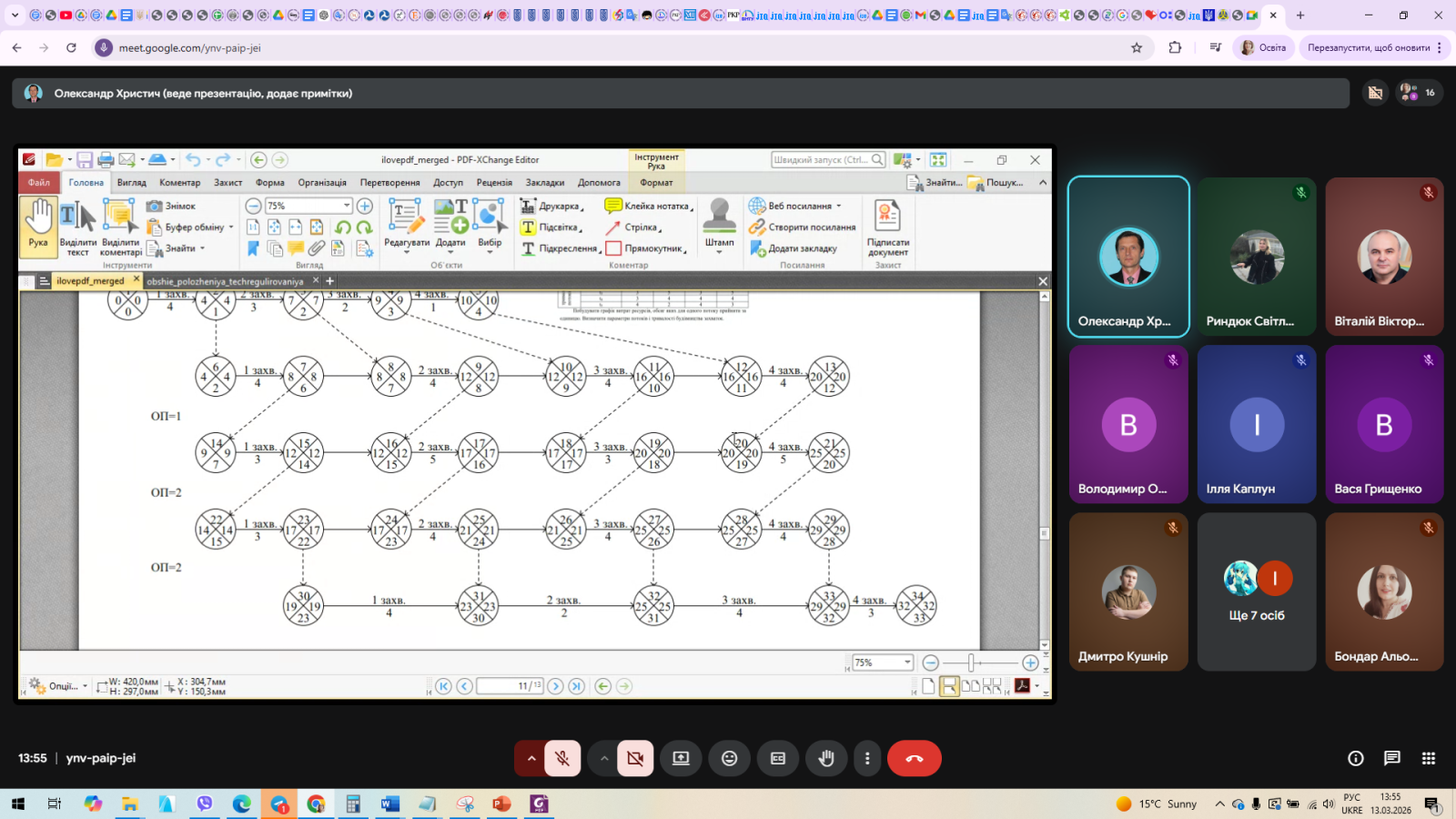Expand video settings arrow beside camera

pos(603,758)
